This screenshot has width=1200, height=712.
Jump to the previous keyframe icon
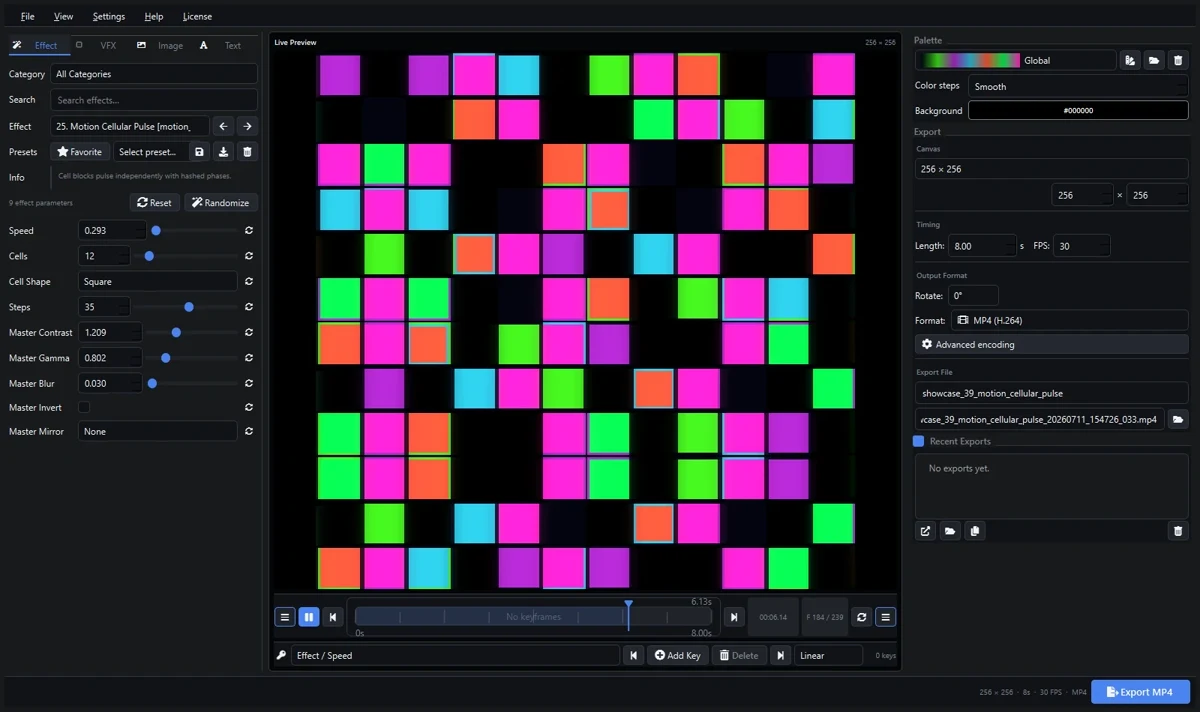[x=633, y=656]
